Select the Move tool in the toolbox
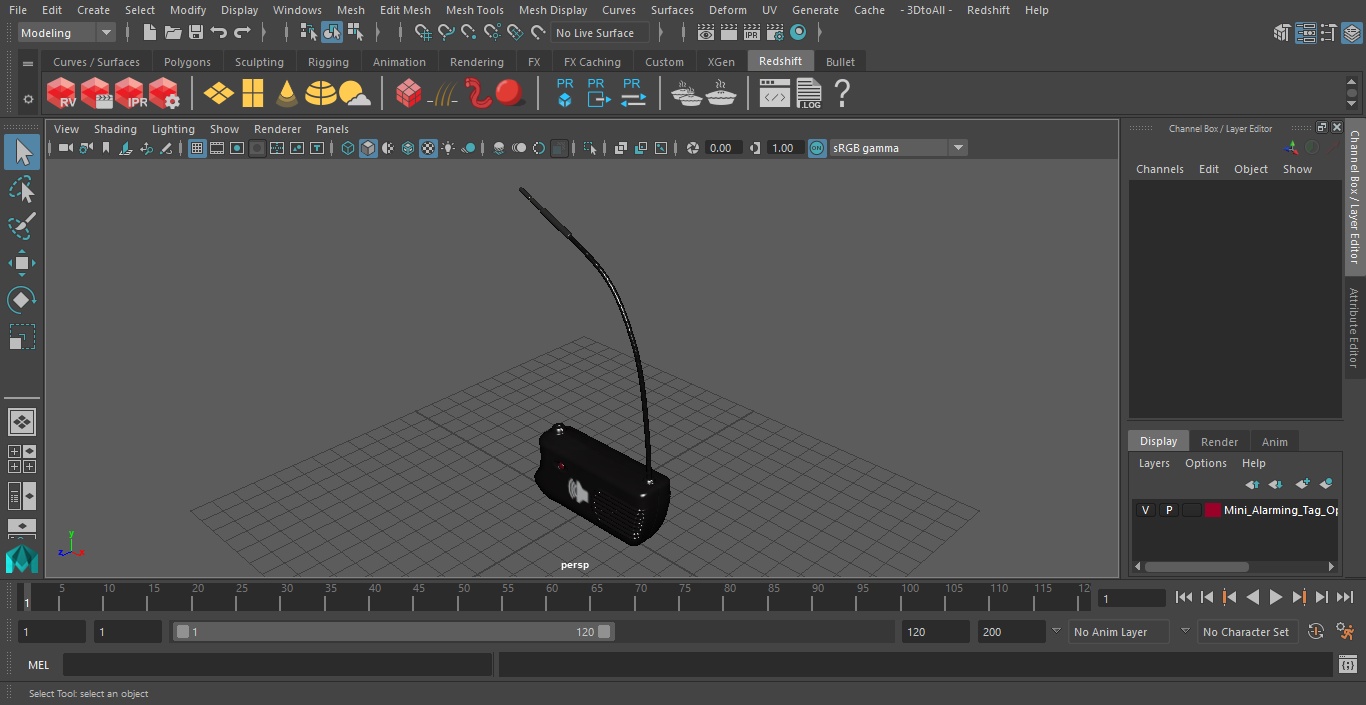 click(x=22, y=263)
